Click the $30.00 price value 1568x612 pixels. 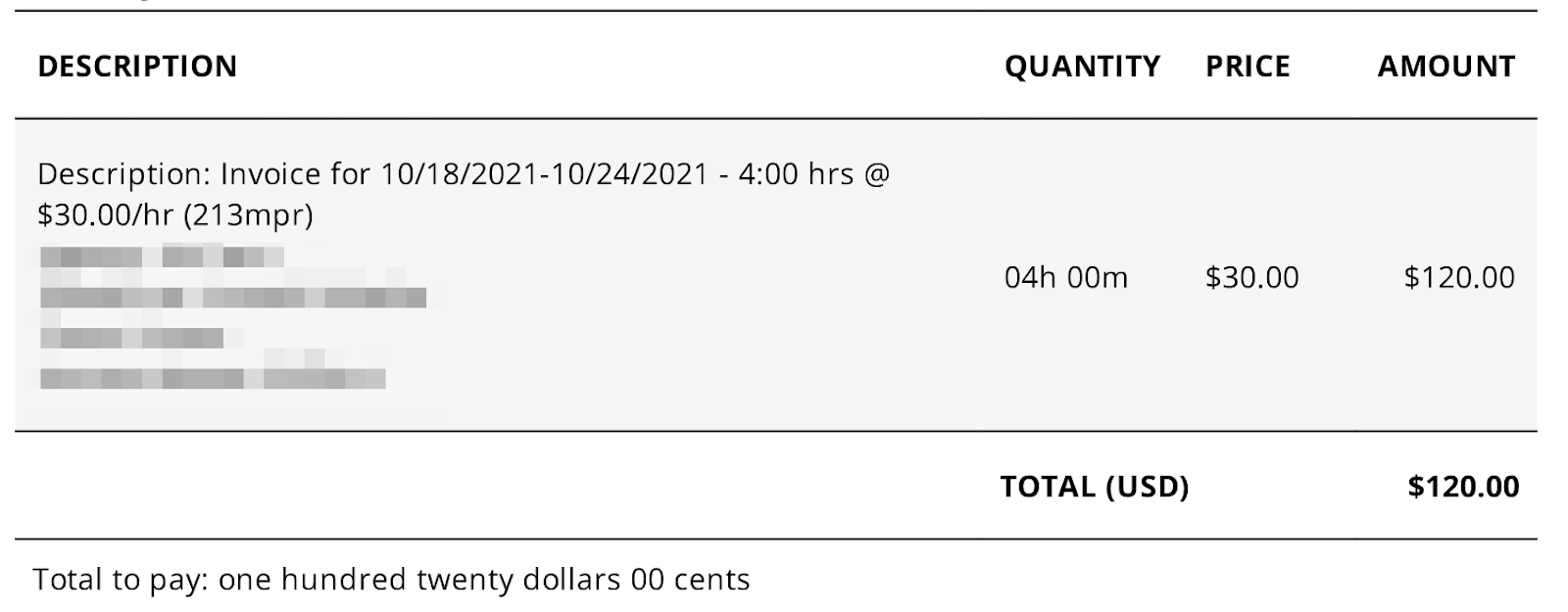pyautogui.click(x=1252, y=278)
